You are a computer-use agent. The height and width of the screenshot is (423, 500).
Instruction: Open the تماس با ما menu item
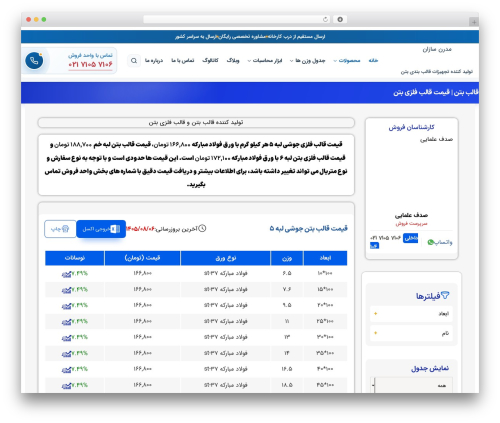click(183, 60)
